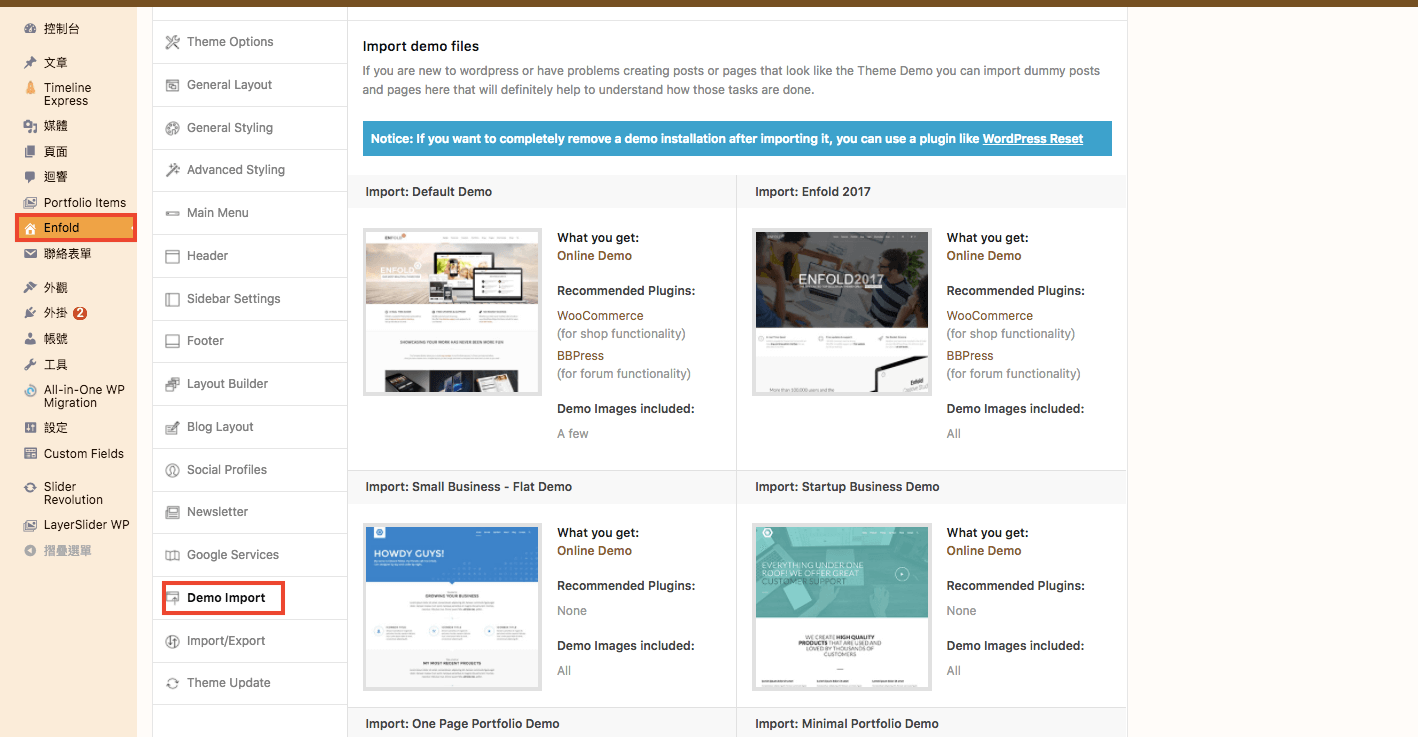The image size is (1418, 737).
Task: Click the Advanced Styling wand icon
Action: click(172, 170)
